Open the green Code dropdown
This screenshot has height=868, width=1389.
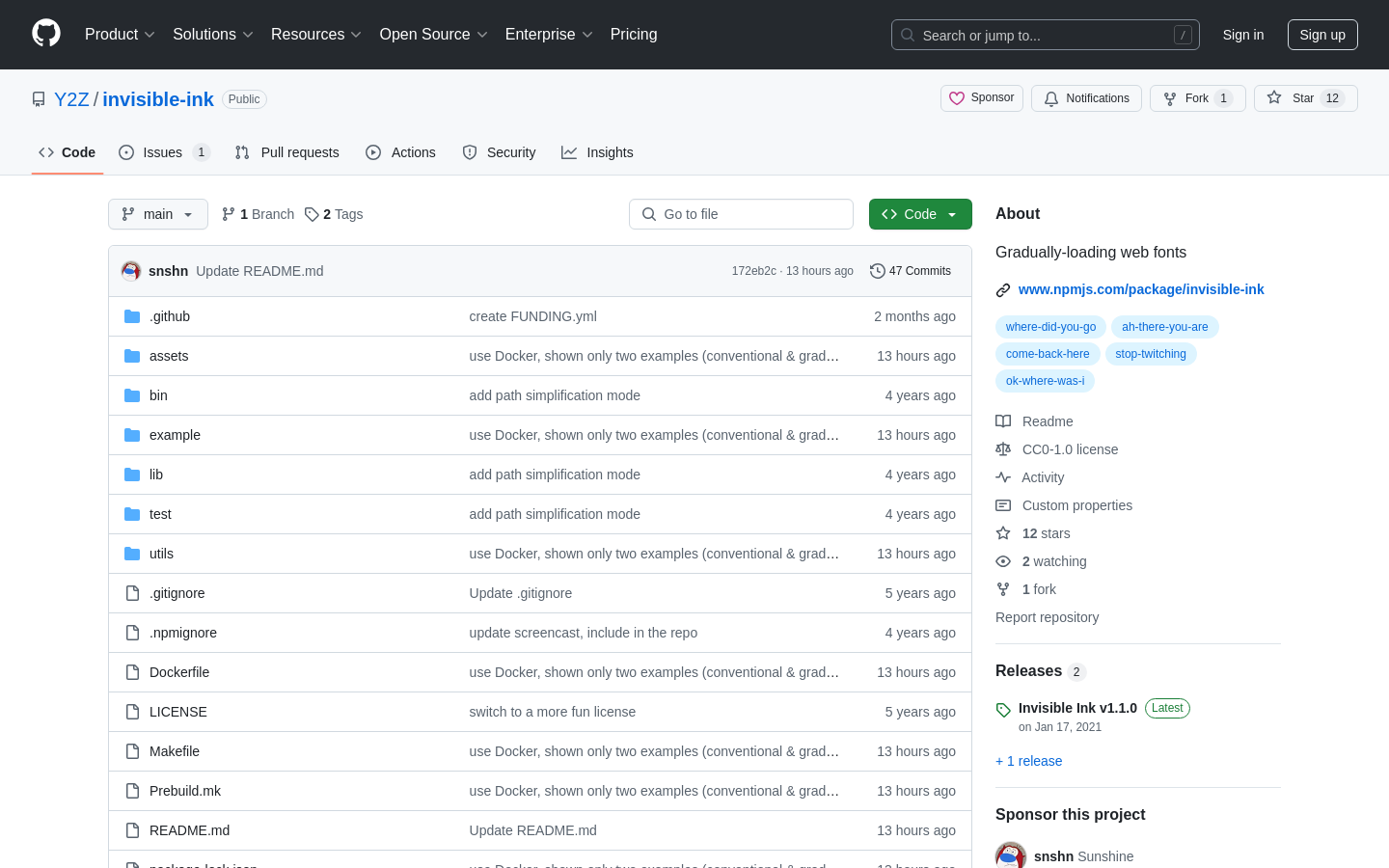[x=920, y=214]
